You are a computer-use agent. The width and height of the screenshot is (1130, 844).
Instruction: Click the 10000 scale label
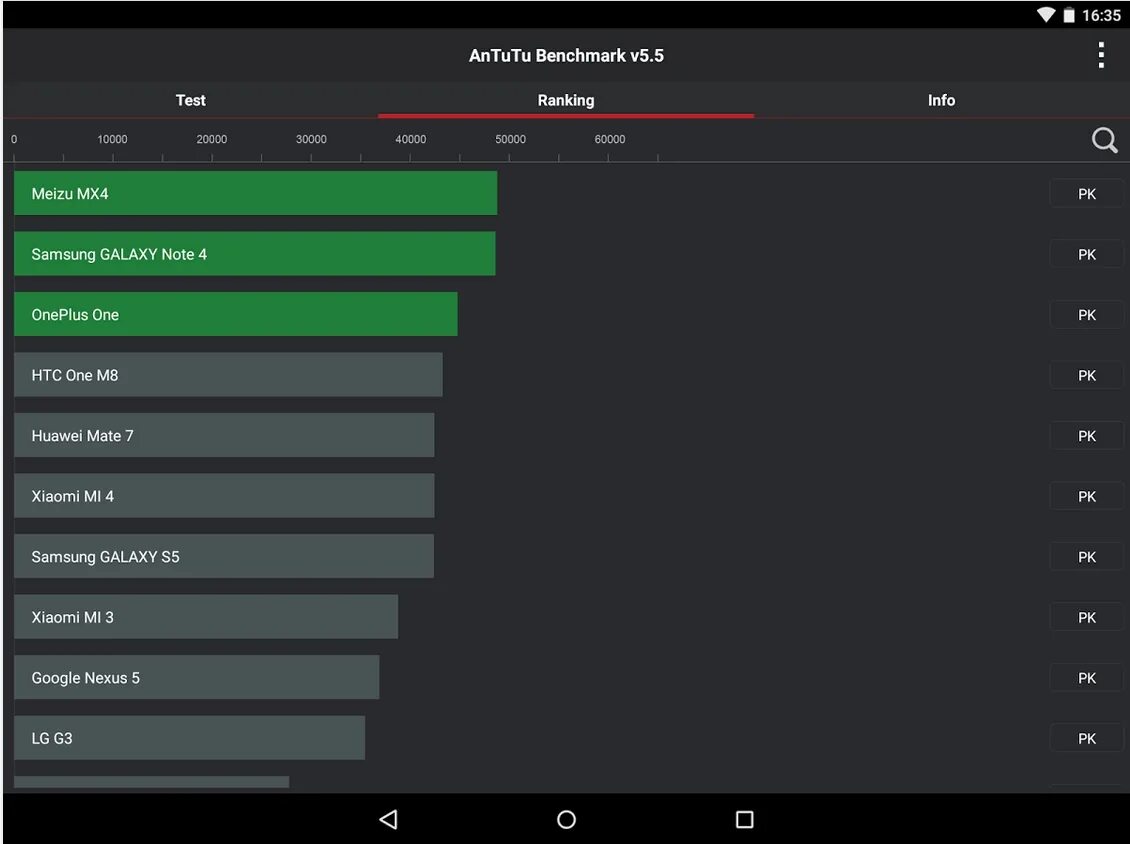point(112,139)
